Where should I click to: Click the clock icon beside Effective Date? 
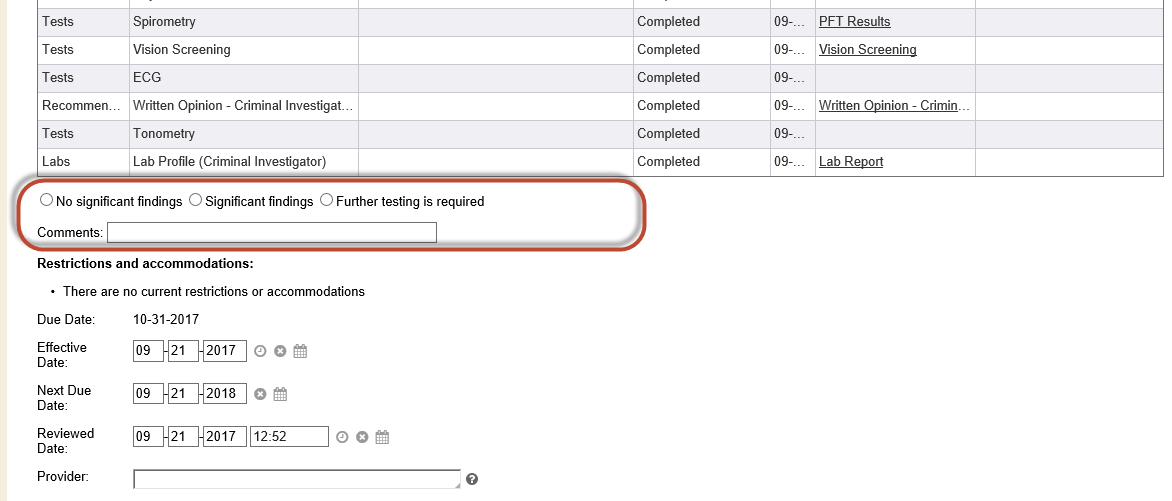click(x=260, y=351)
